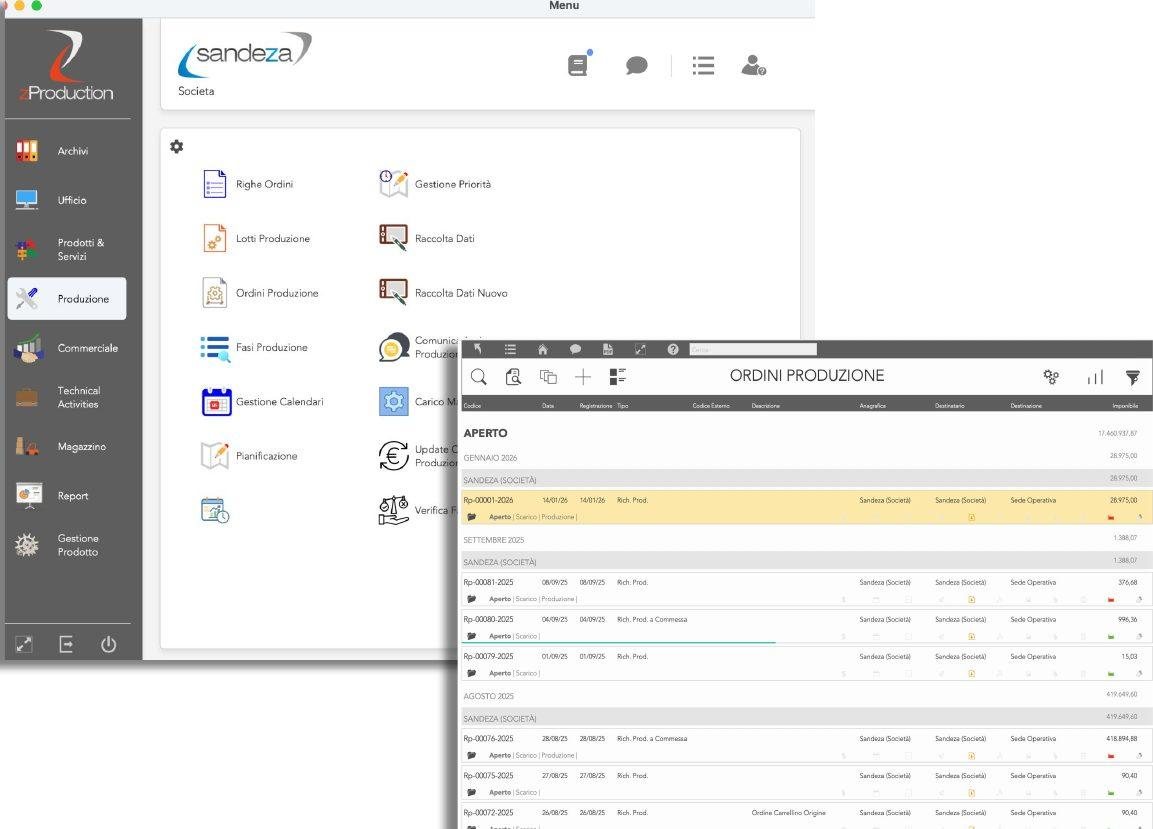Image resolution: width=1153 pixels, height=829 pixels.
Task: Click the calendar chart clock icon below Pianificazione
Action: coord(215,510)
